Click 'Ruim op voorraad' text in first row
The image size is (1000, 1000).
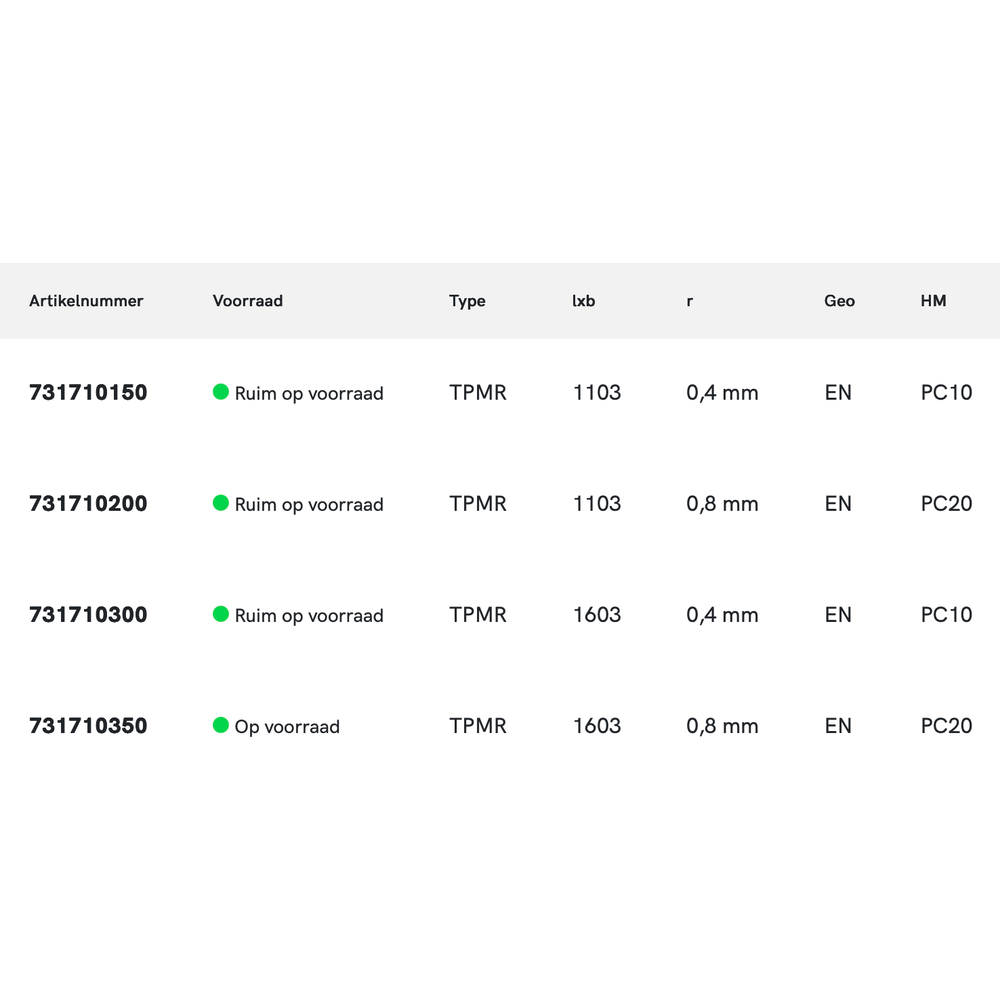[309, 394]
